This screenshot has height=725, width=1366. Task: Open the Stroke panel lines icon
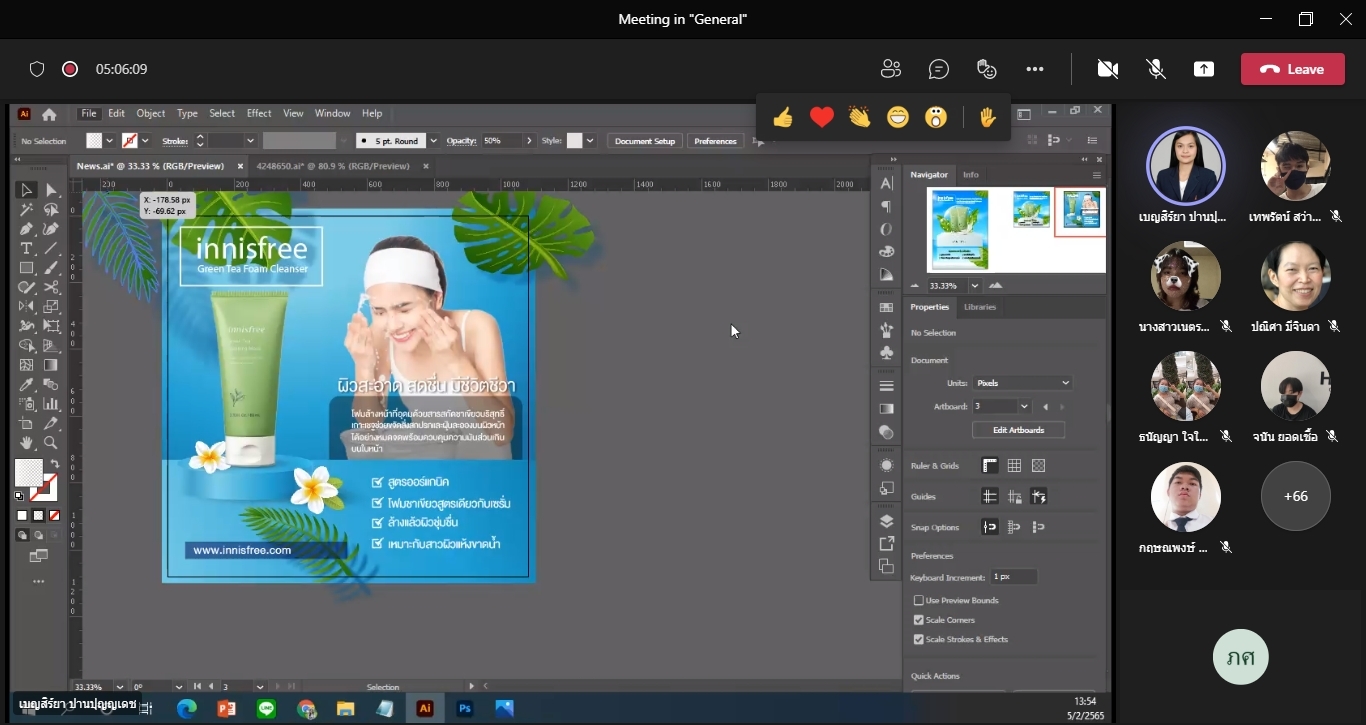[x=886, y=385]
